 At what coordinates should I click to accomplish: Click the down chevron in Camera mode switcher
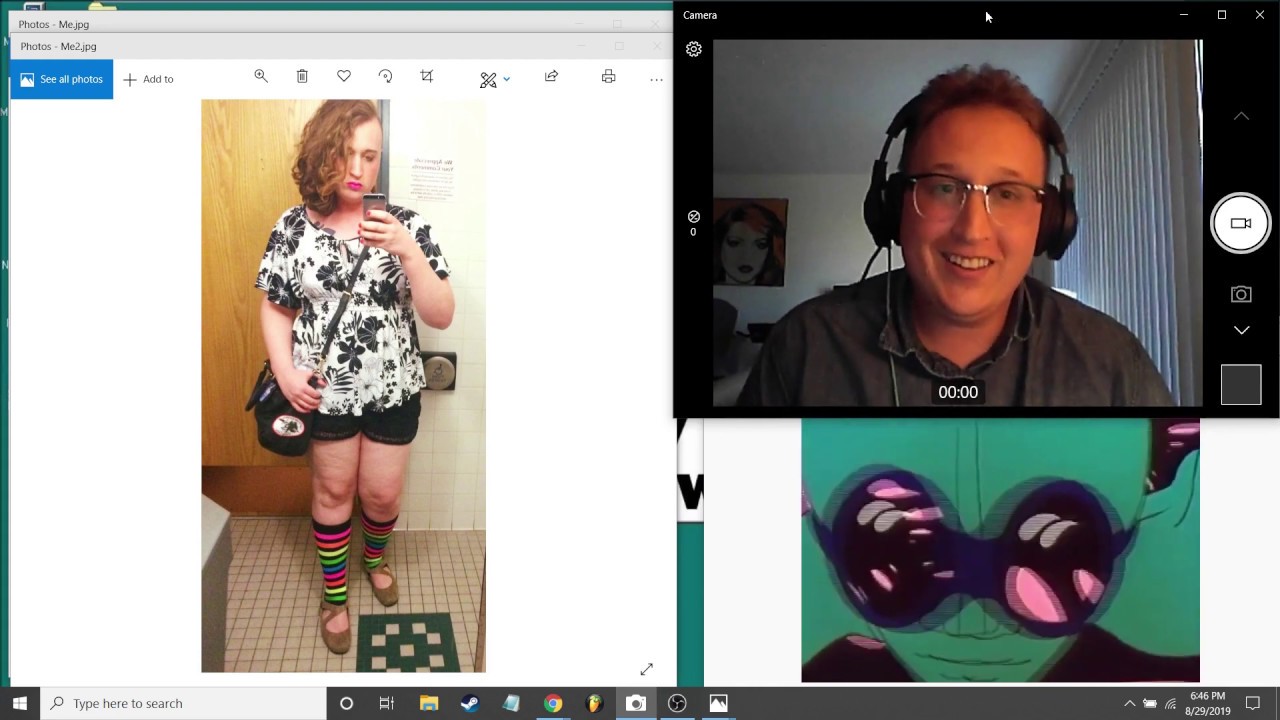tap(1241, 330)
